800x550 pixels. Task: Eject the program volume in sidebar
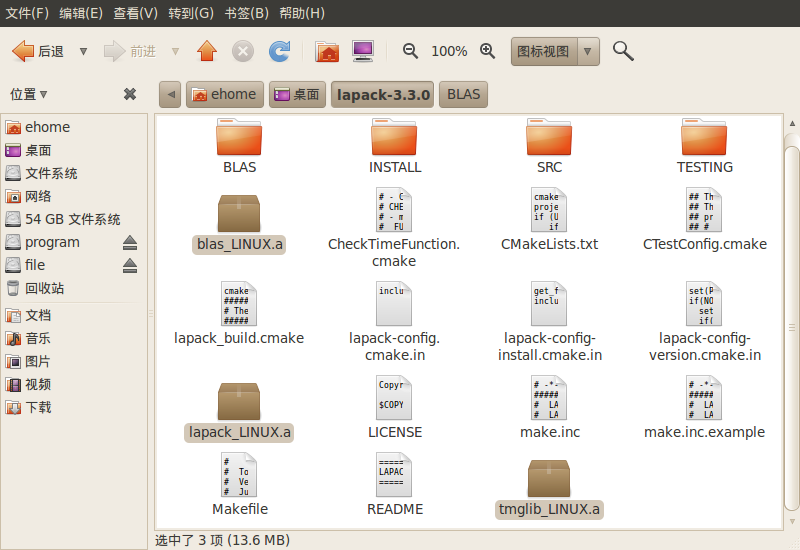pyautogui.click(x=130, y=243)
